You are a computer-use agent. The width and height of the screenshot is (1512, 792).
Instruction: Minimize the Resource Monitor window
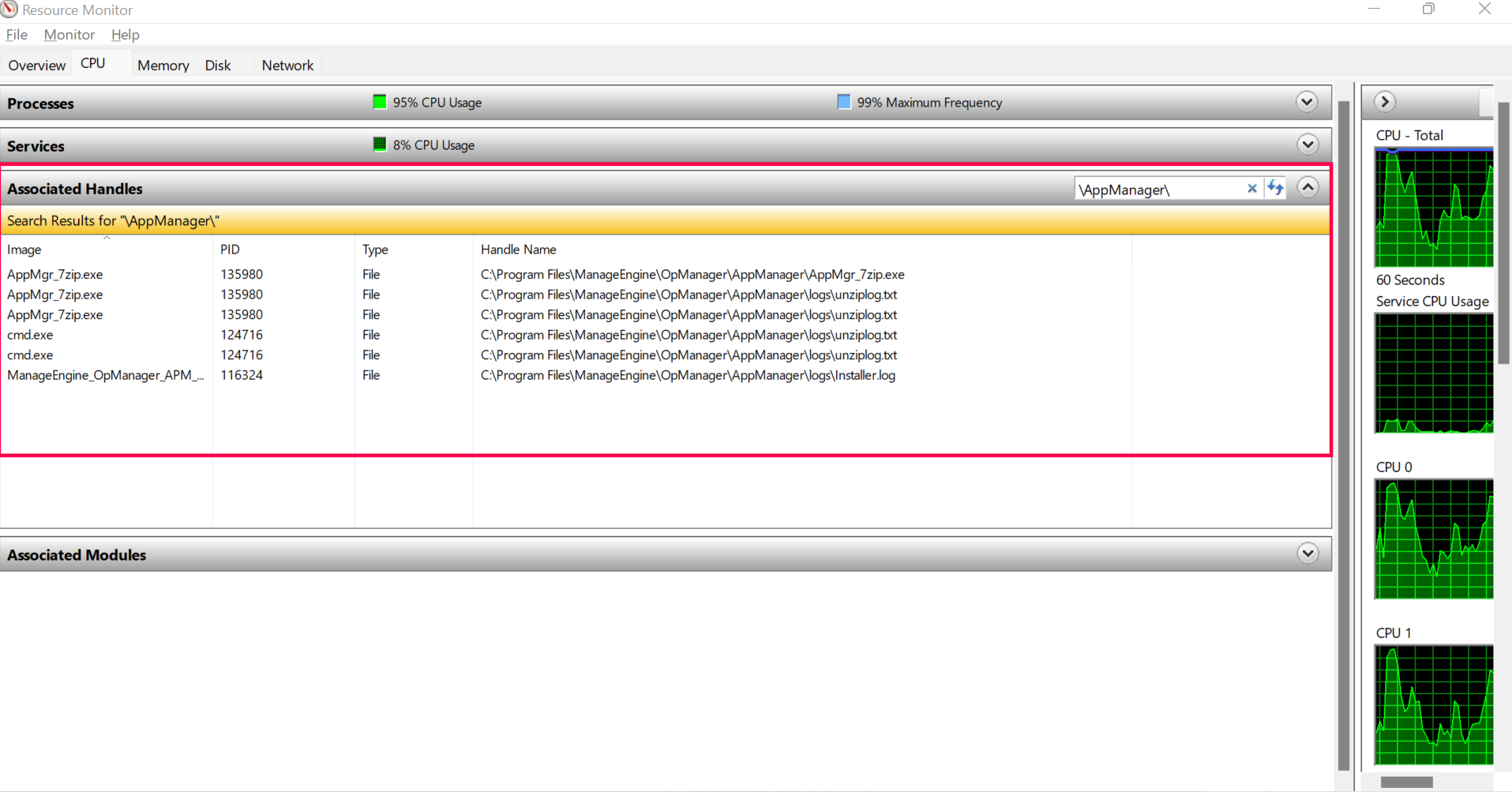coord(1375,9)
